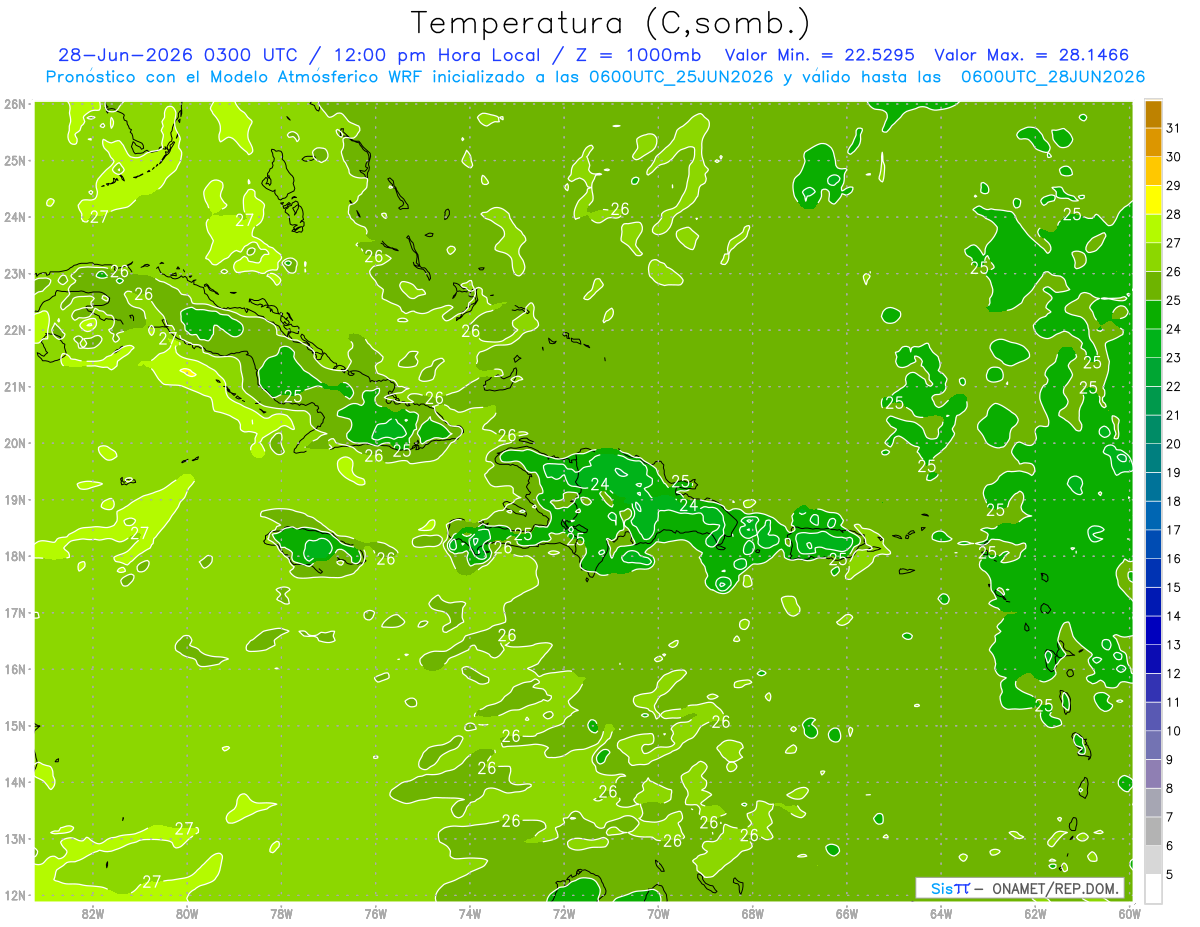The image size is (1200, 927).
Task: Click the '82W' longitude axis label
Action: pyautogui.click(x=93, y=913)
